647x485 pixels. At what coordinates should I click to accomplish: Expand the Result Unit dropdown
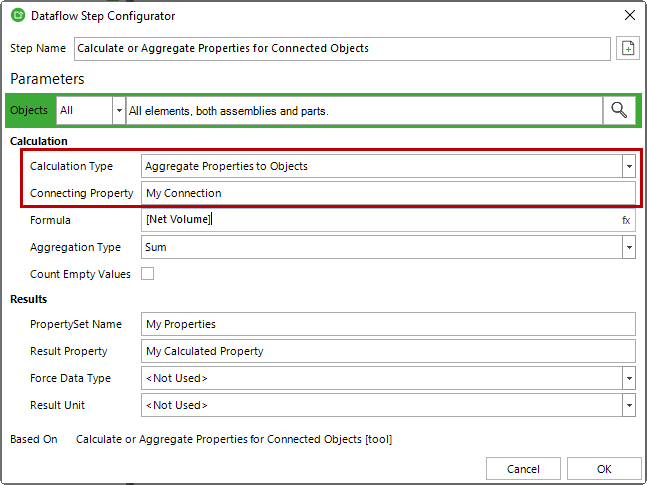point(629,405)
